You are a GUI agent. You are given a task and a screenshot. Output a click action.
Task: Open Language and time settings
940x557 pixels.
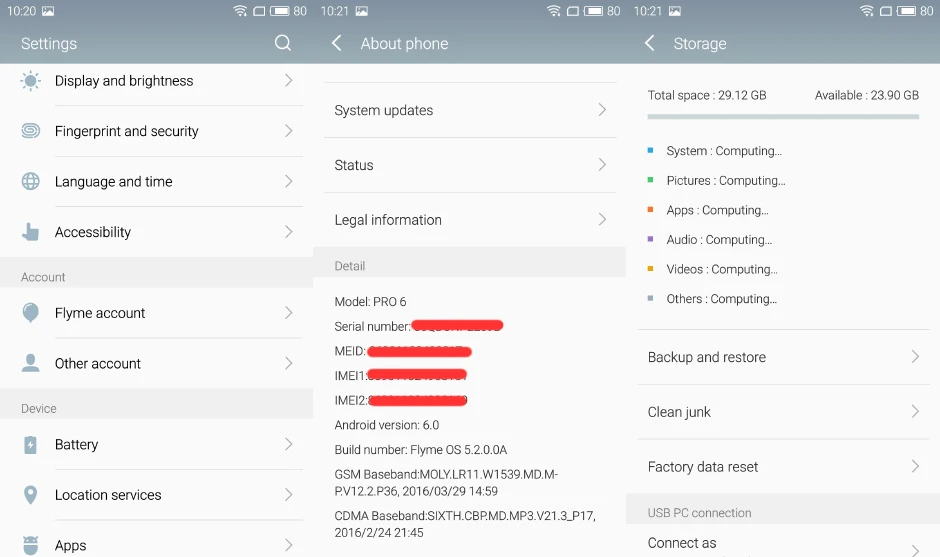[156, 182]
